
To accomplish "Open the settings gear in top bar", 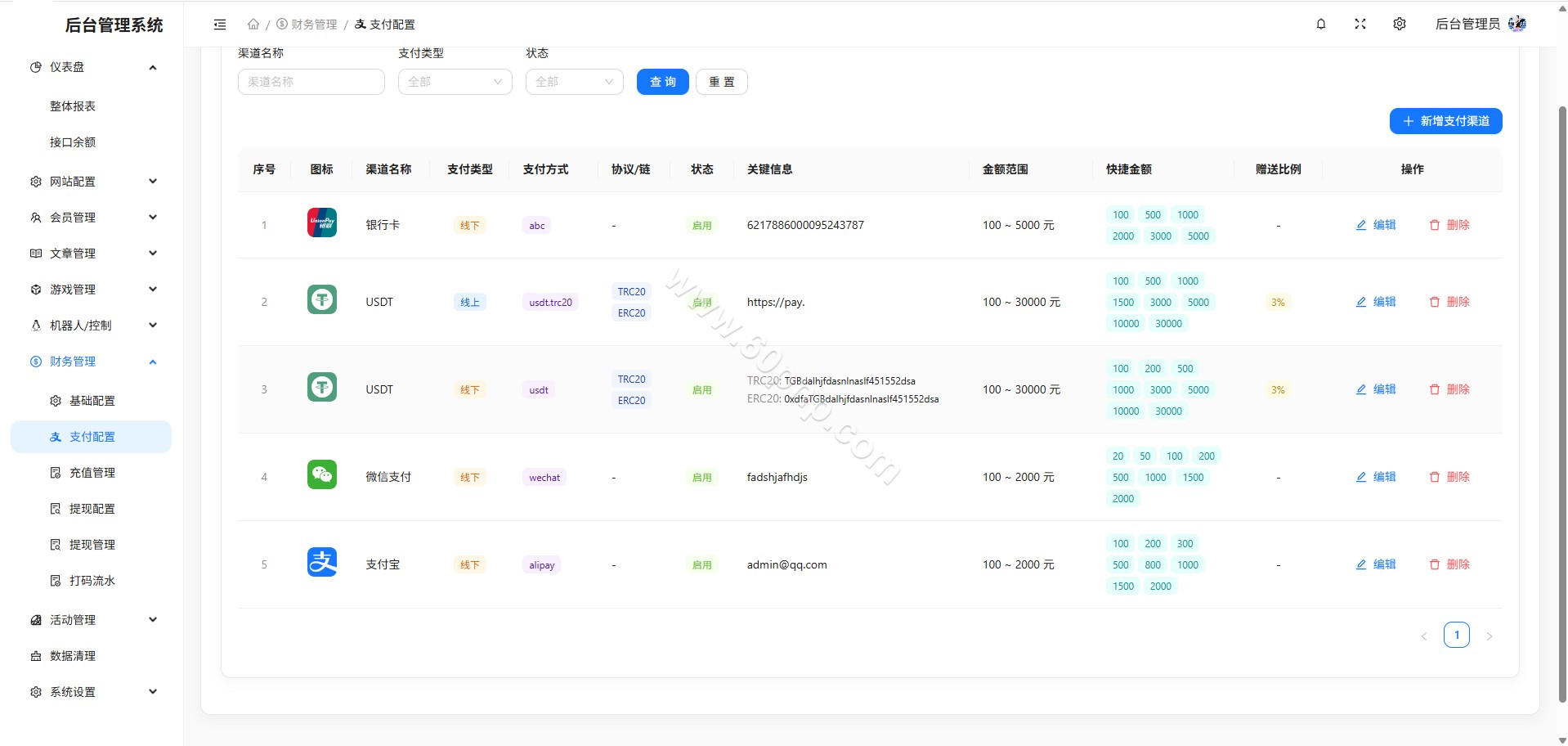I will (1400, 25).
